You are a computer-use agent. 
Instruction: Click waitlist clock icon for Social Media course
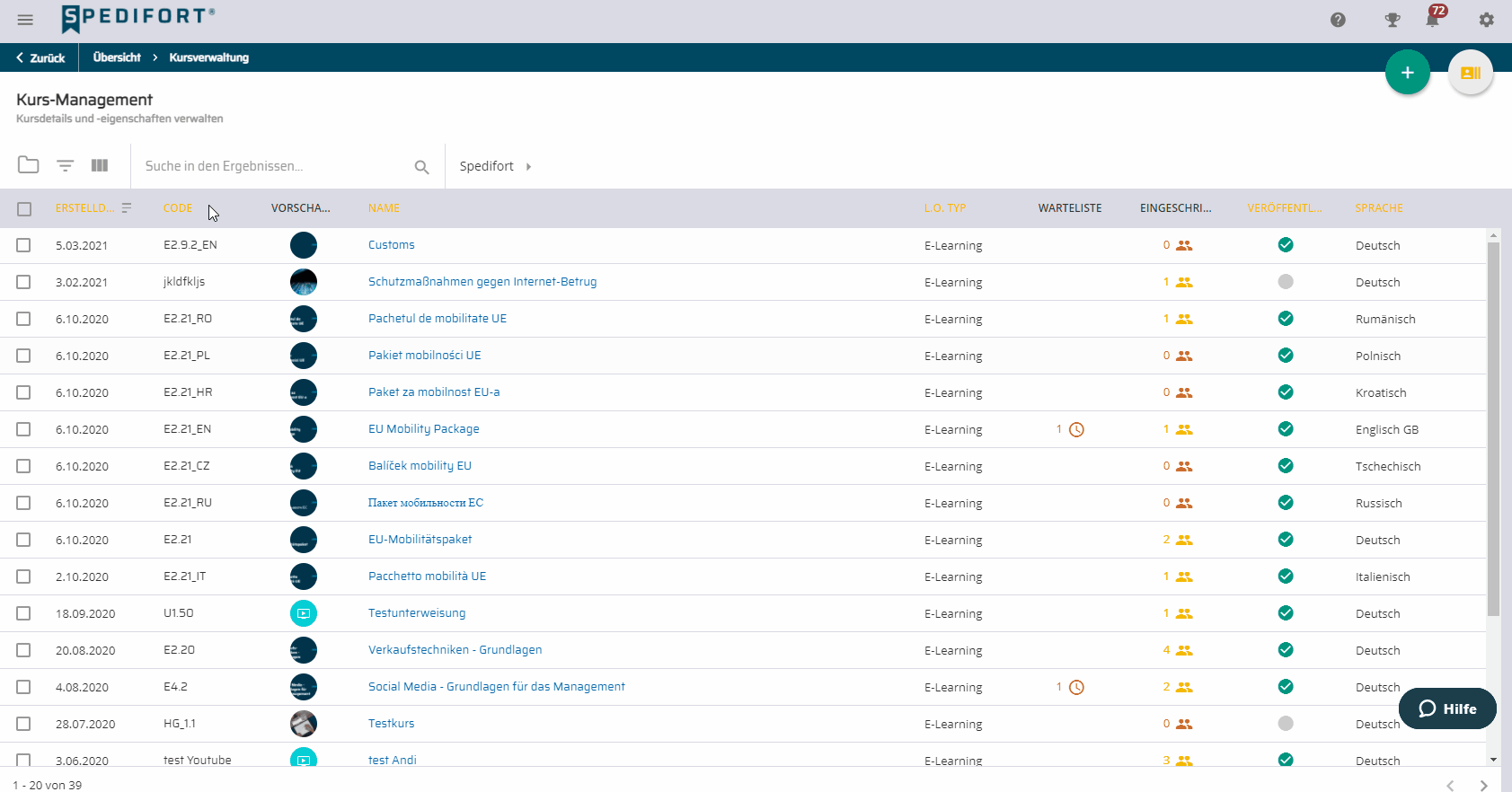click(1076, 687)
